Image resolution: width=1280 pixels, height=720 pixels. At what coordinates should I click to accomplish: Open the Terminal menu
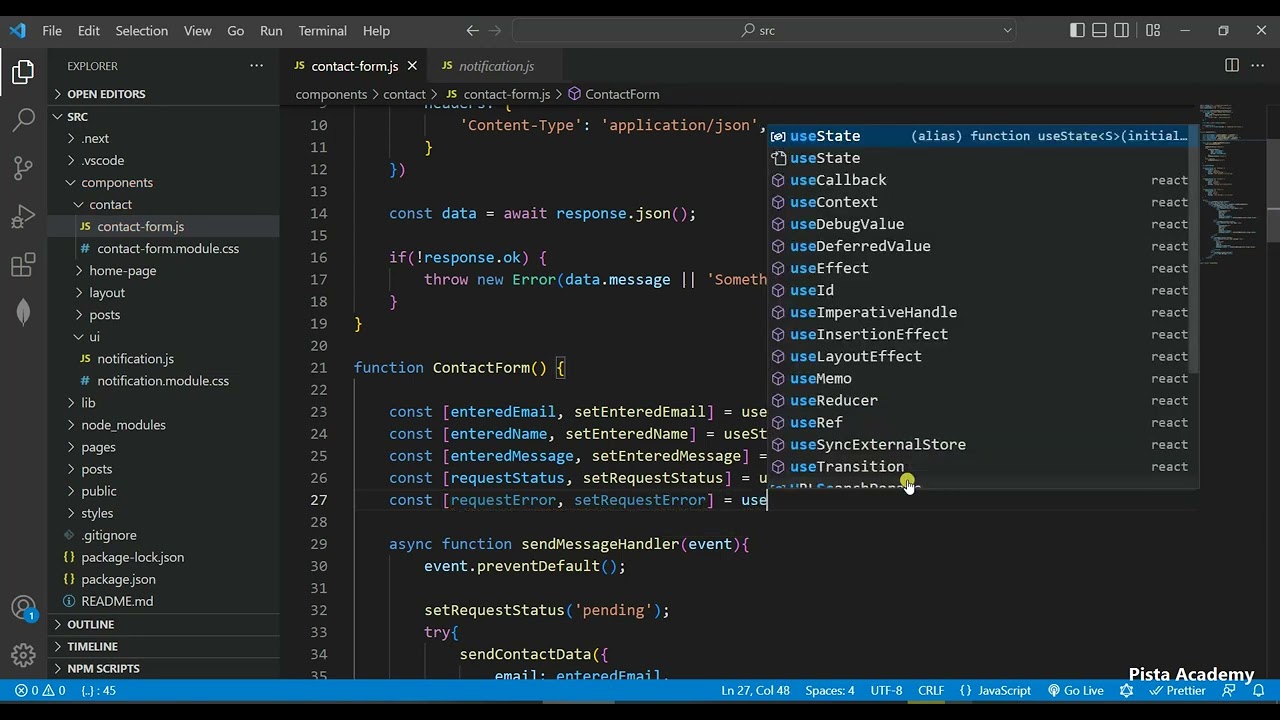coord(322,31)
